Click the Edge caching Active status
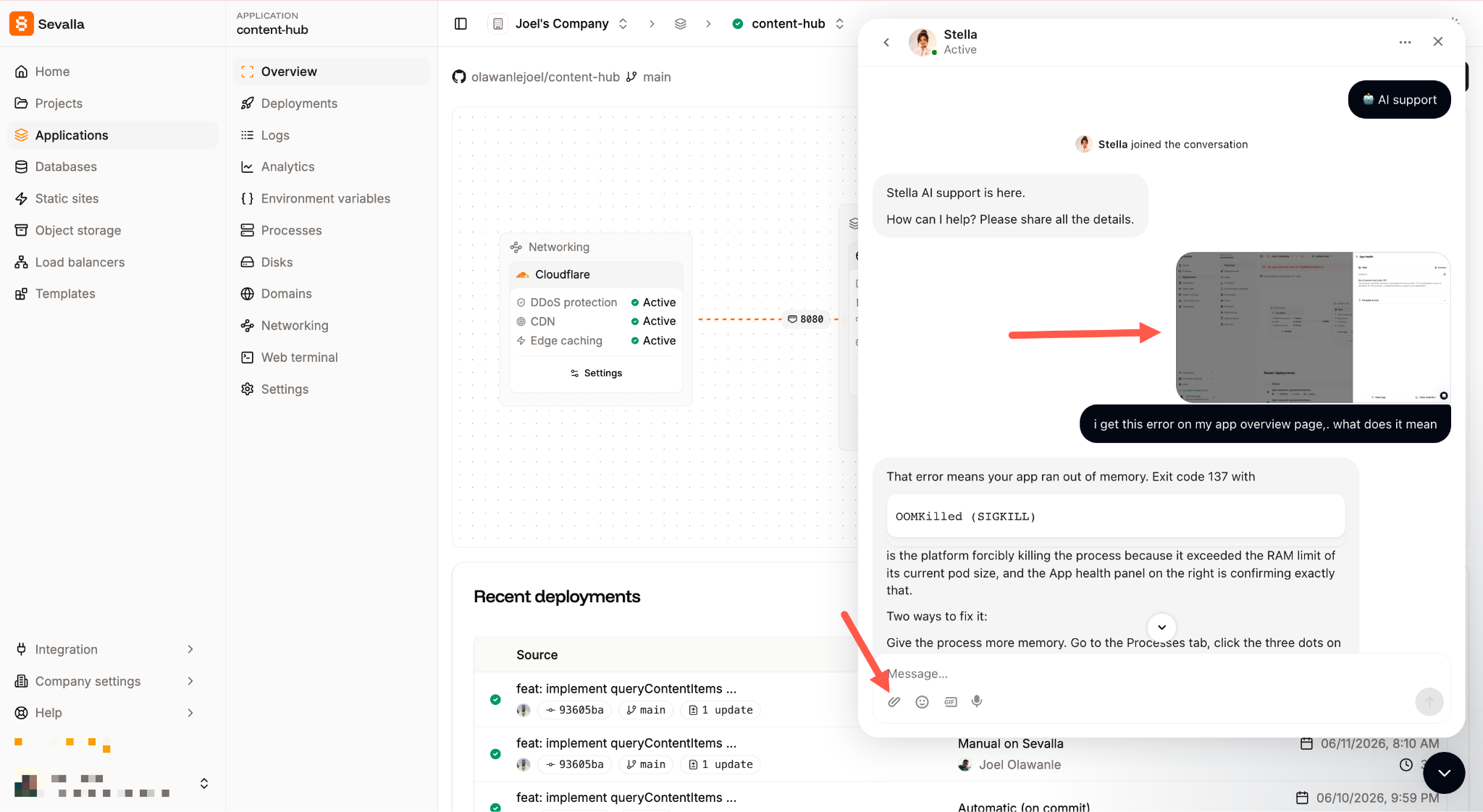The height and width of the screenshot is (812, 1483). [x=653, y=341]
